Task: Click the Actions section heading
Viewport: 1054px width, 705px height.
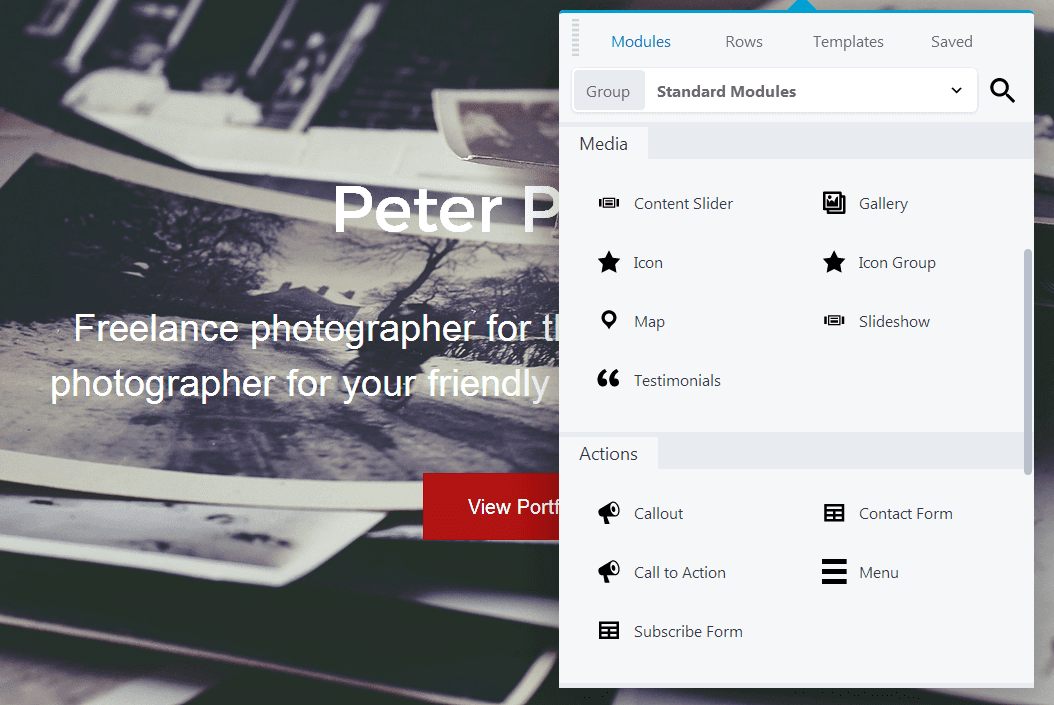Action: (608, 454)
